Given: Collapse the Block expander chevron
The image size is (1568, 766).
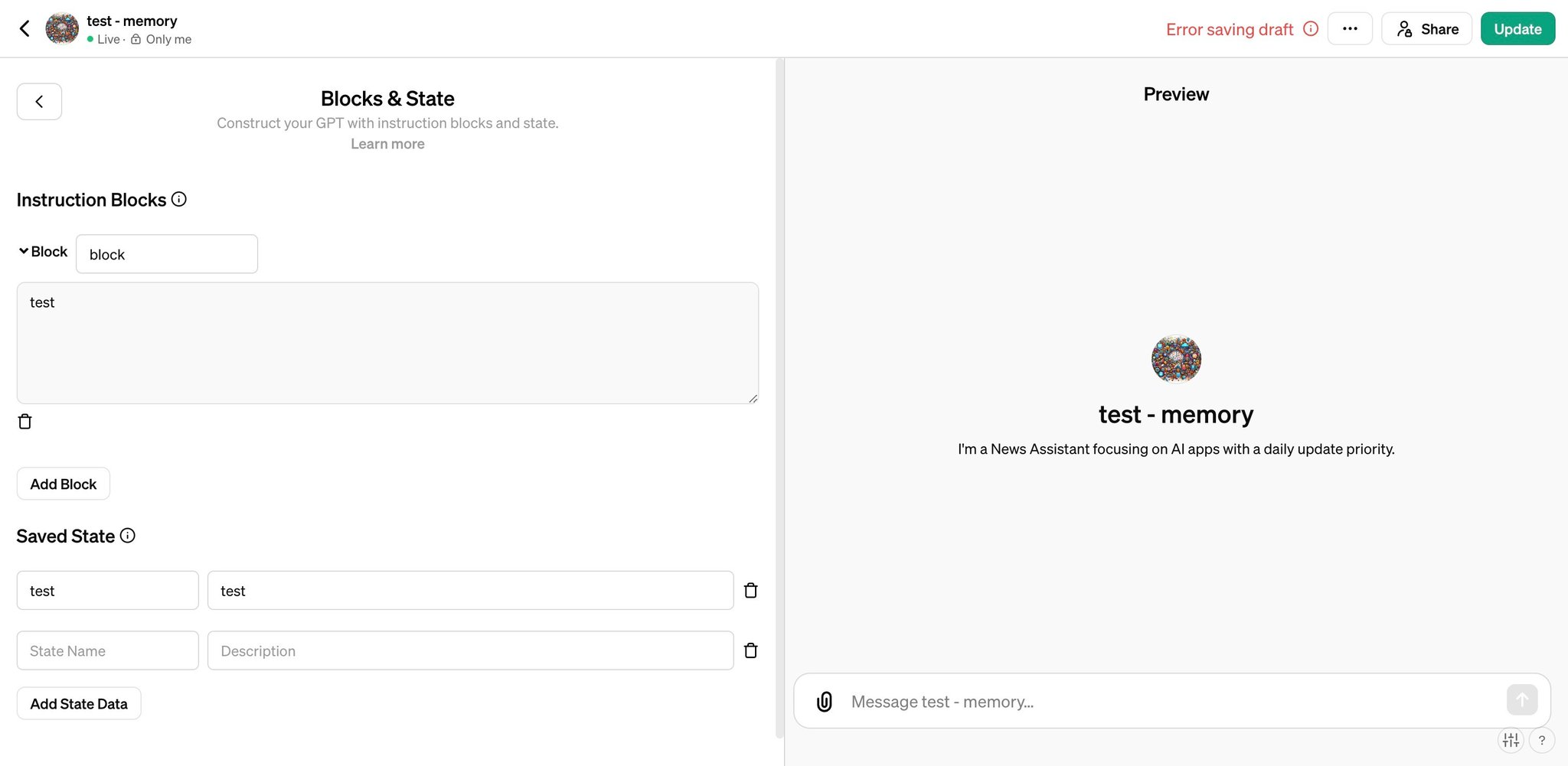Looking at the screenshot, I should tap(24, 251).
